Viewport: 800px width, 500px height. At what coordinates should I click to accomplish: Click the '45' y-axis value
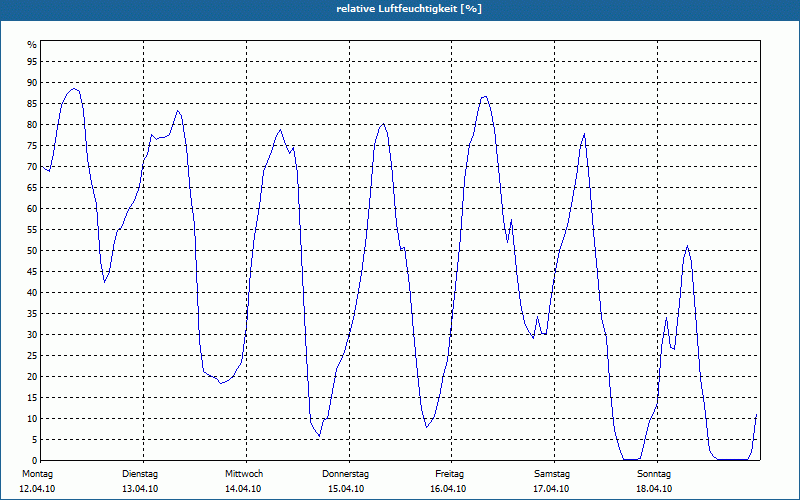pyautogui.click(x=32, y=271)
